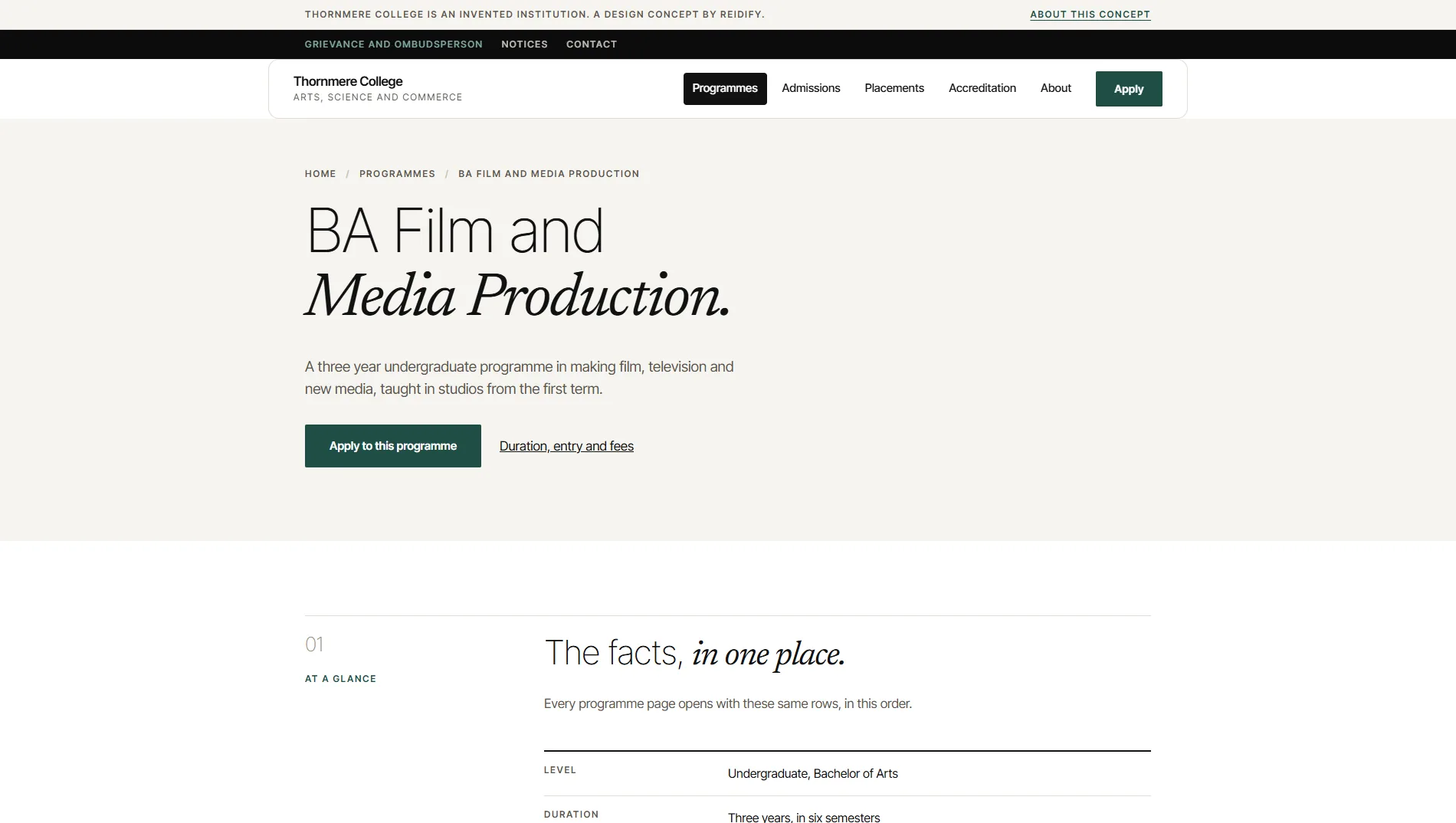Viewport: 1456px width, 823px height.
Task: Click the green Apply button in header
Action: click(x=1129, y=89)
